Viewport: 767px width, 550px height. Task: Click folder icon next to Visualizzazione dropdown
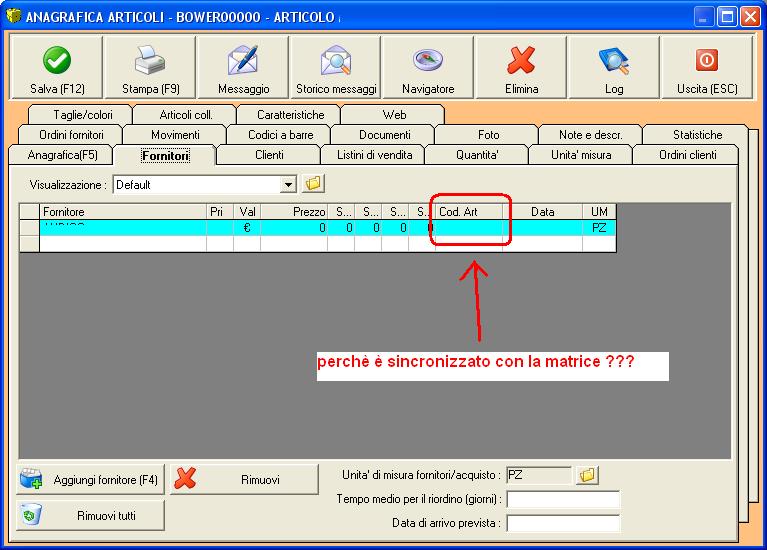313,184
